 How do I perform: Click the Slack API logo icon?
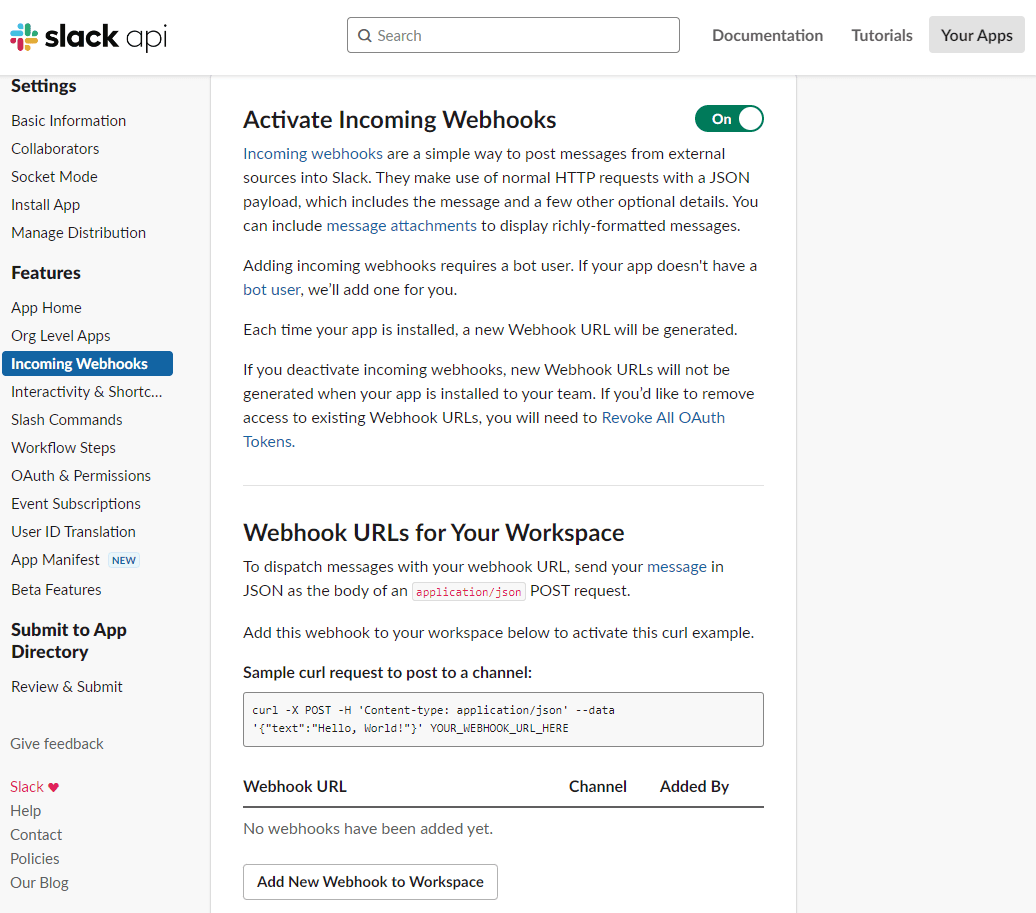[x=24, y=37]
